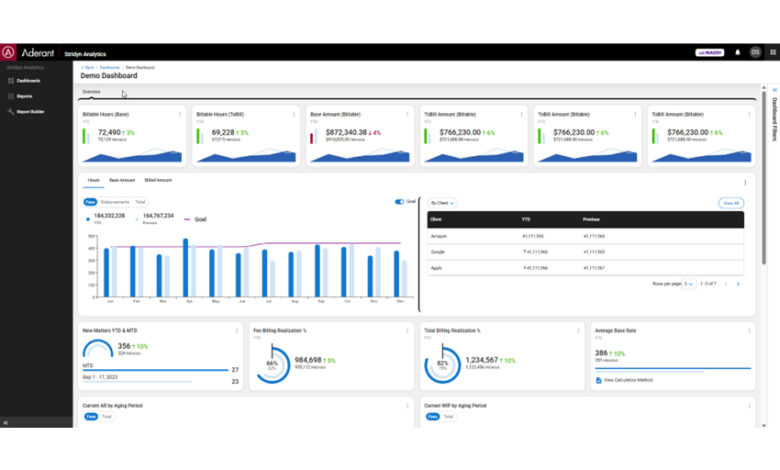The image size is (780, 470).
Task: Open the DS user avatar menu
Action: (755, 52)
